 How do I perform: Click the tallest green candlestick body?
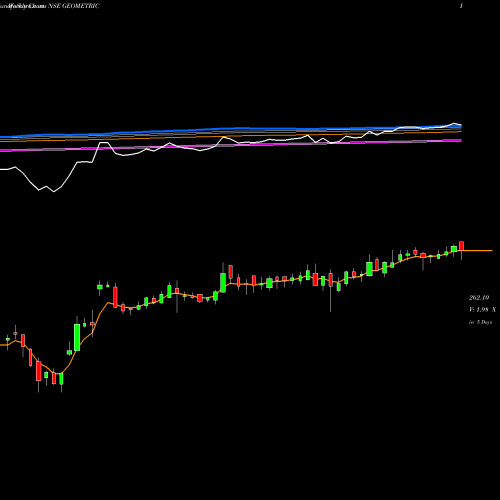77,337
